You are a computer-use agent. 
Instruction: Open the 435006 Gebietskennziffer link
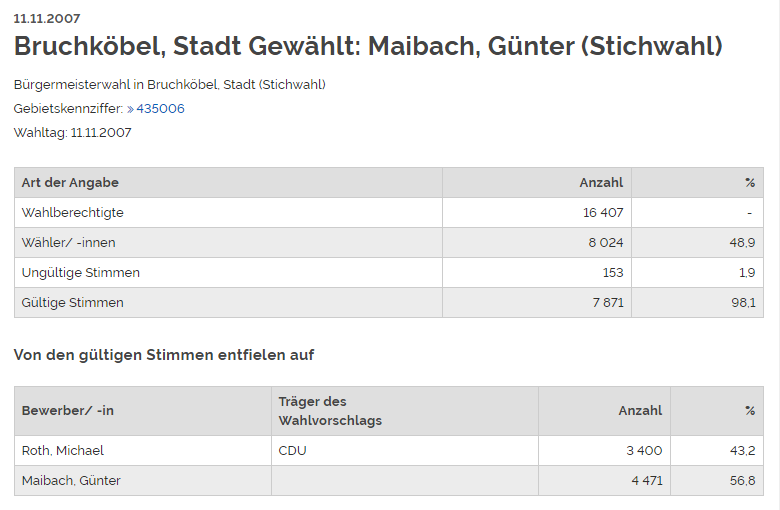pos(159,108)
